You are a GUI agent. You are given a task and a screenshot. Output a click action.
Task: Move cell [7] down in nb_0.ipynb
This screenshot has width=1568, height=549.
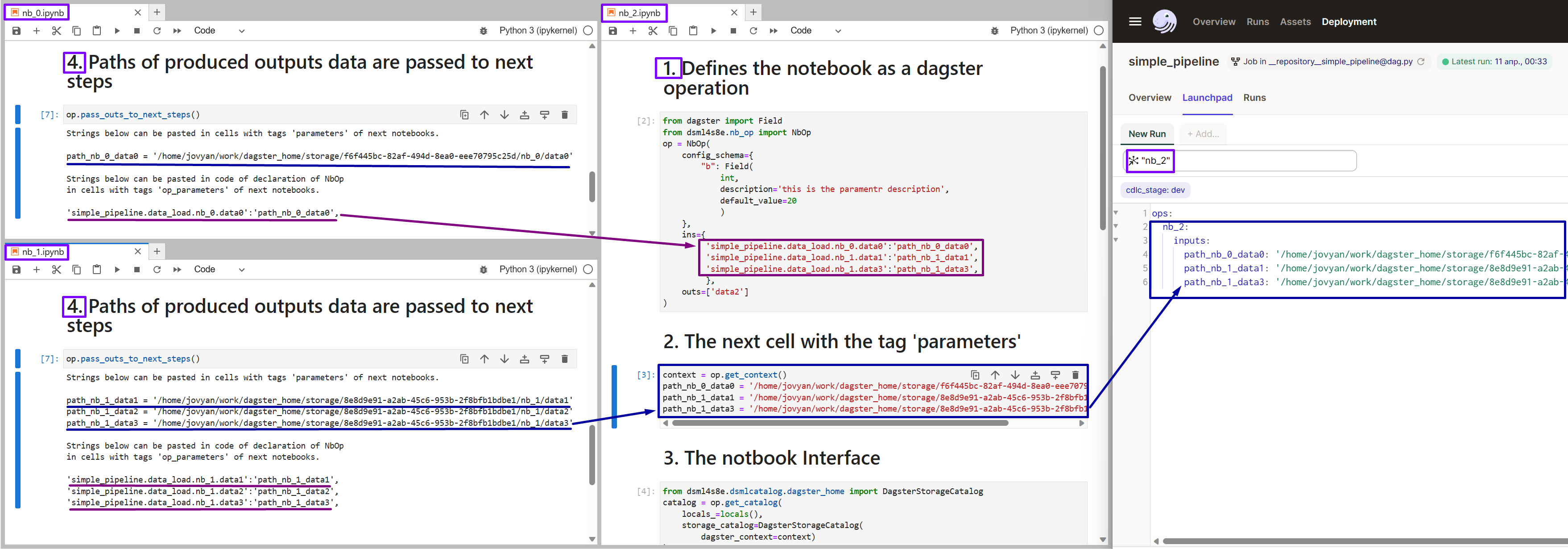505,115
